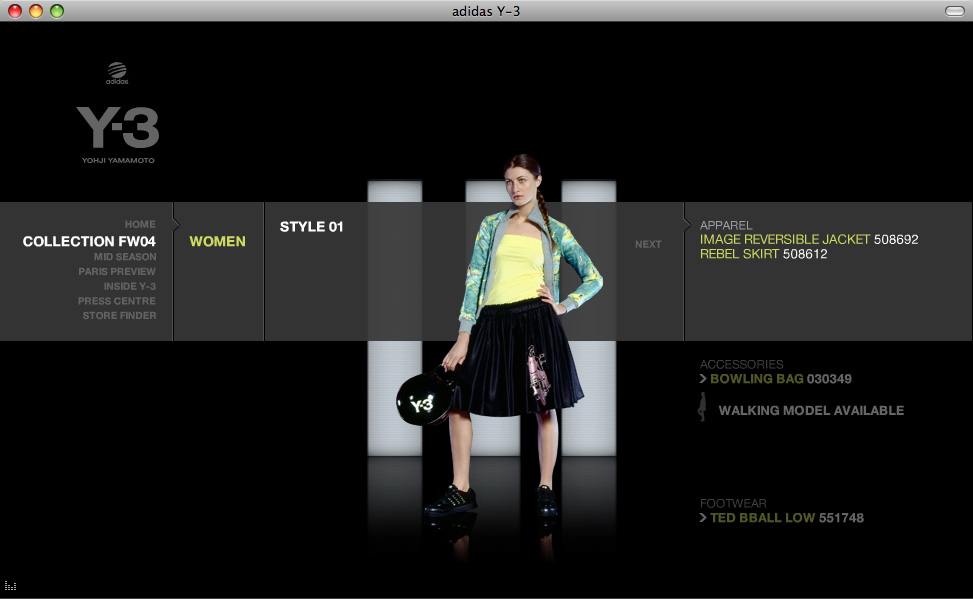Expand the Ted BBall Low footwear arrow
Screen dimensions: 973x599
[x=703, y=518]
